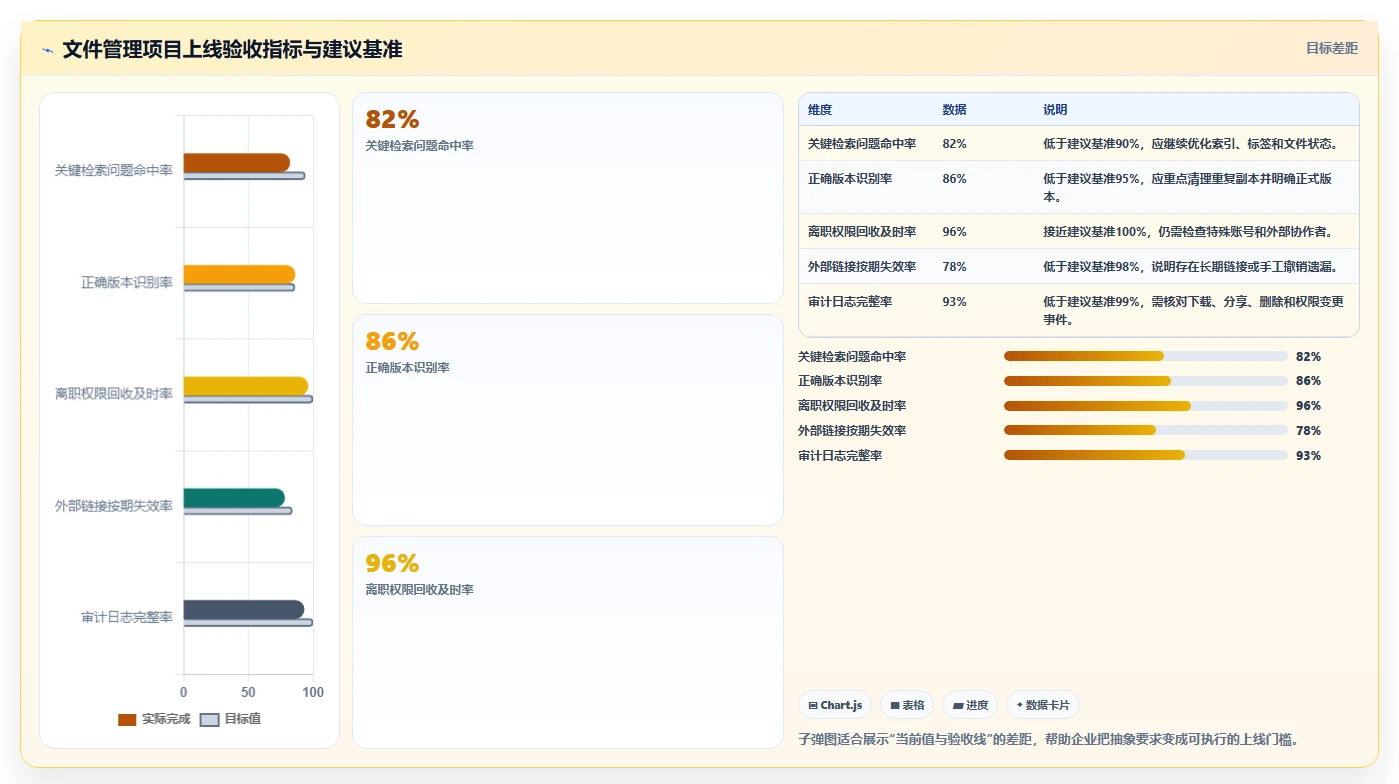Click the chart axis label 关键检索问题命中率
1399x784 pixels.
click(x=113, y=171)
